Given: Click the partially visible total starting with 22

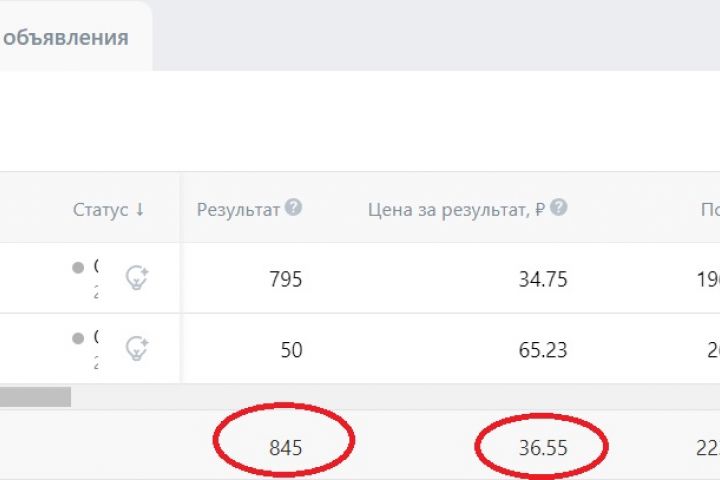Looking at the screenshot, I should 708,448.
